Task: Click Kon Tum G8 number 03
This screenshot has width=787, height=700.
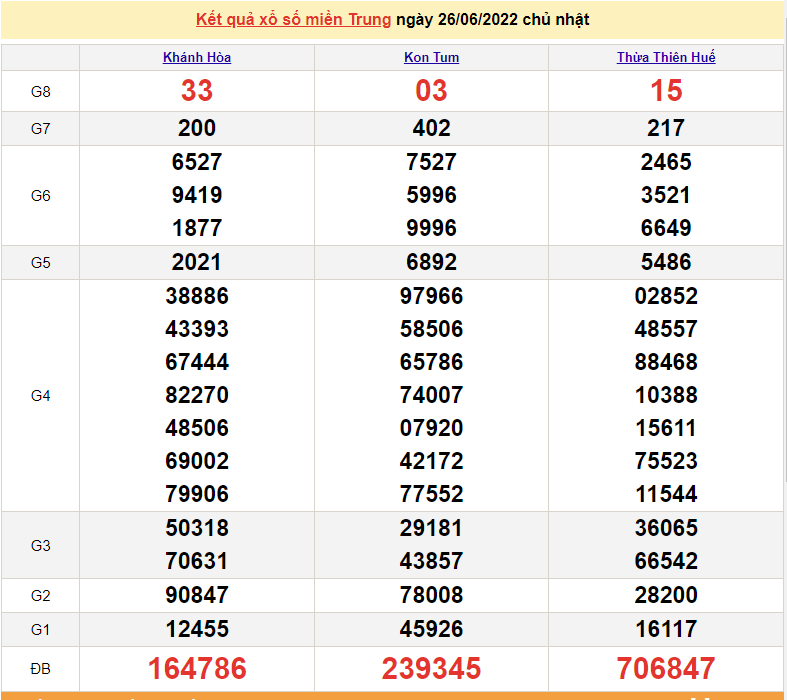Action: tap(431, 91)
